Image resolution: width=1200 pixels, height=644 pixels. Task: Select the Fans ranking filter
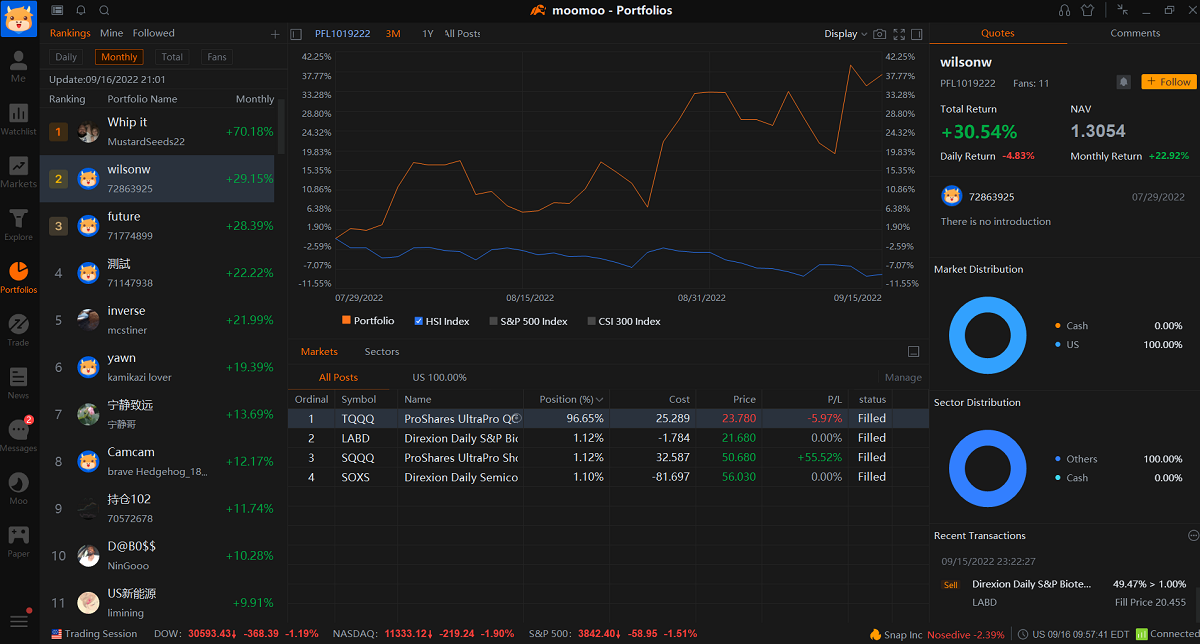tap(217, 57)
